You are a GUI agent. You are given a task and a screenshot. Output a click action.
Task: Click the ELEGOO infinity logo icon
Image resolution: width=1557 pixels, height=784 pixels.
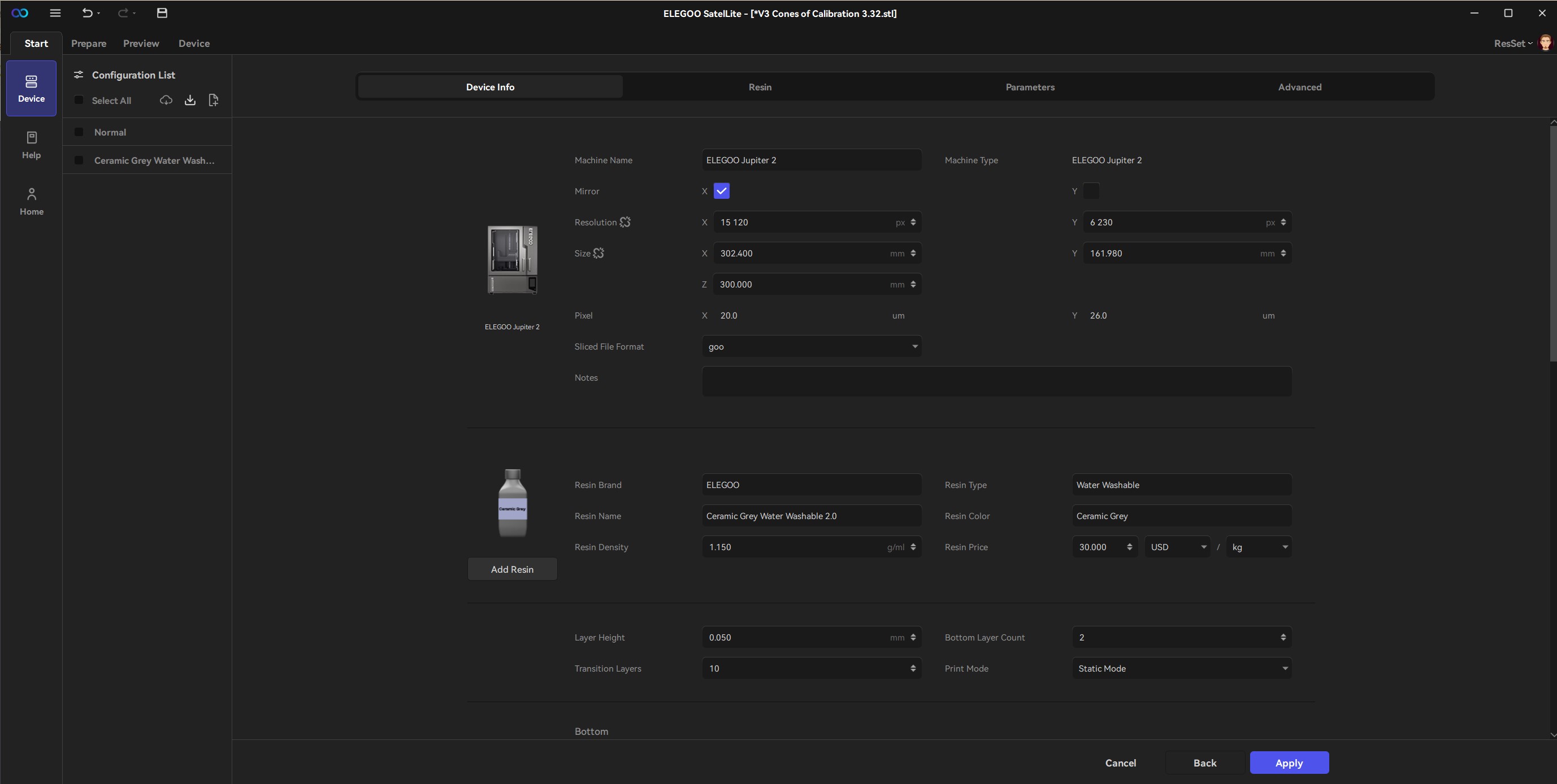pyautogui.click(x=20, y=14)
